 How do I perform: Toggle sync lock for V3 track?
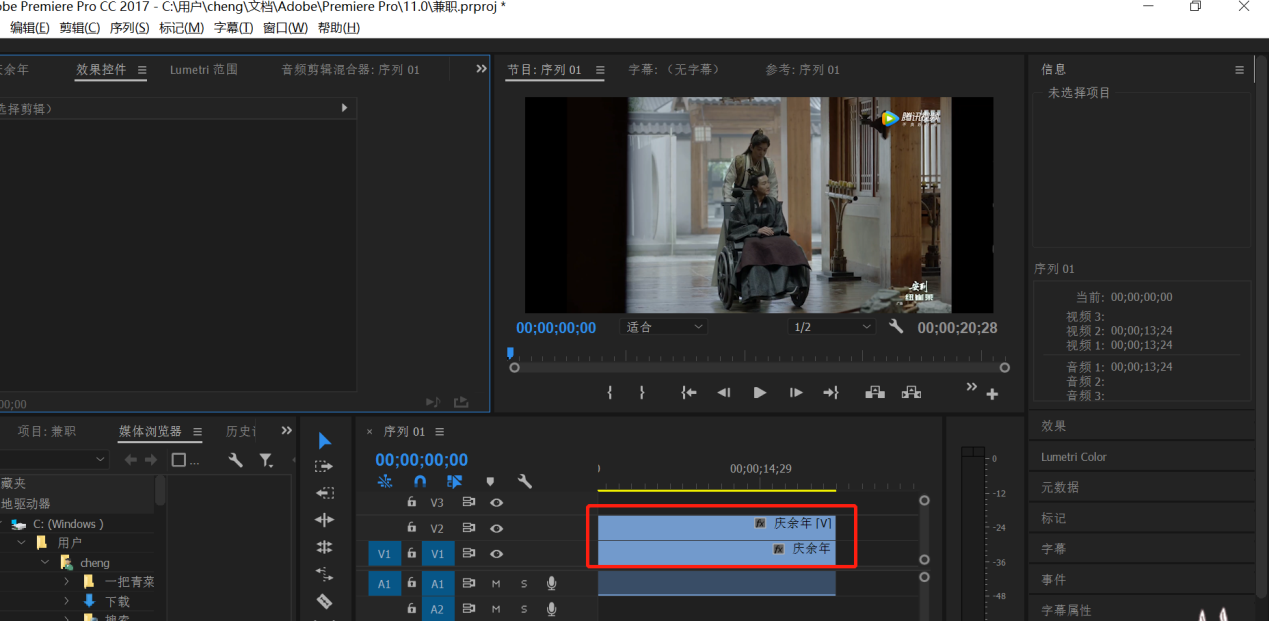[x=468, y=502]
